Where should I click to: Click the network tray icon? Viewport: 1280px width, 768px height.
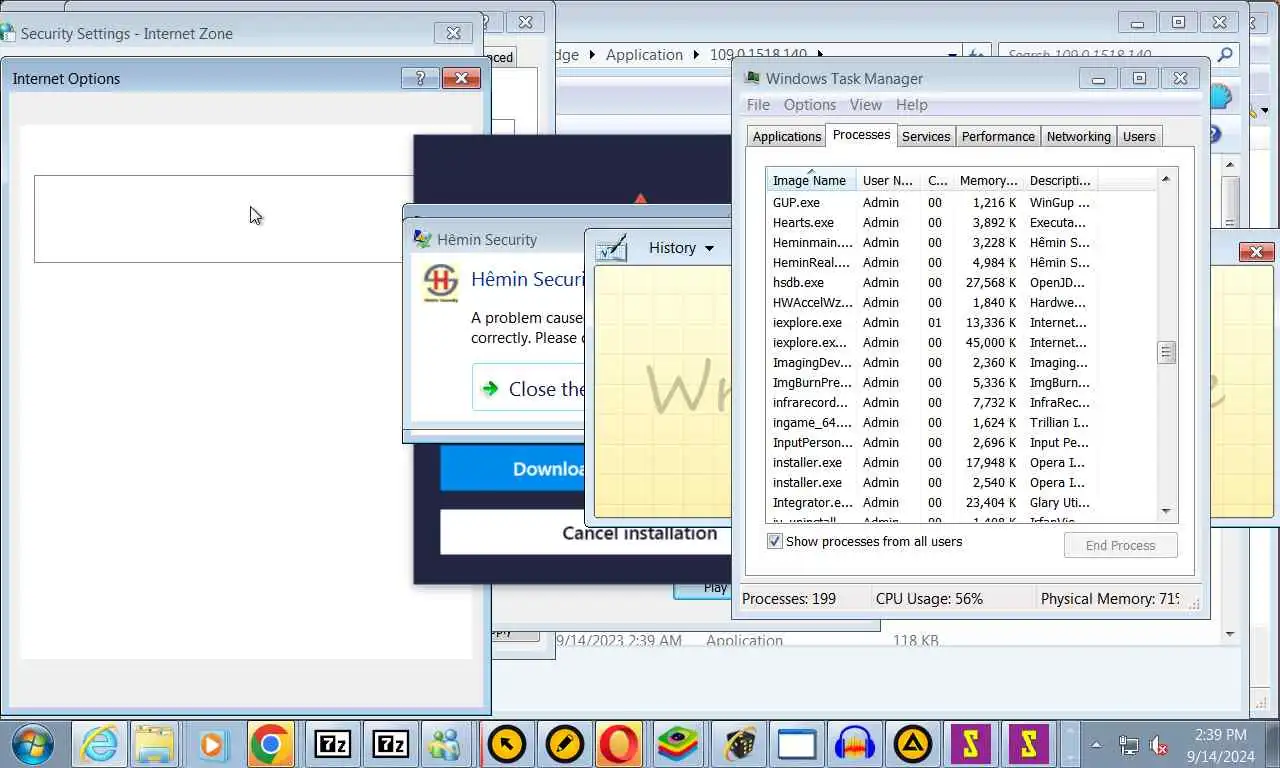pos(1129,745)
